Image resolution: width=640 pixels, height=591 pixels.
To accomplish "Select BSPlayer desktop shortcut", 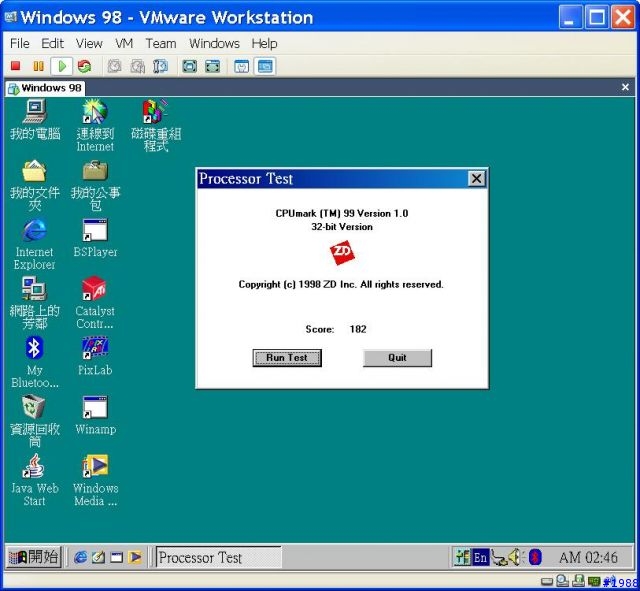I will 95,238.
